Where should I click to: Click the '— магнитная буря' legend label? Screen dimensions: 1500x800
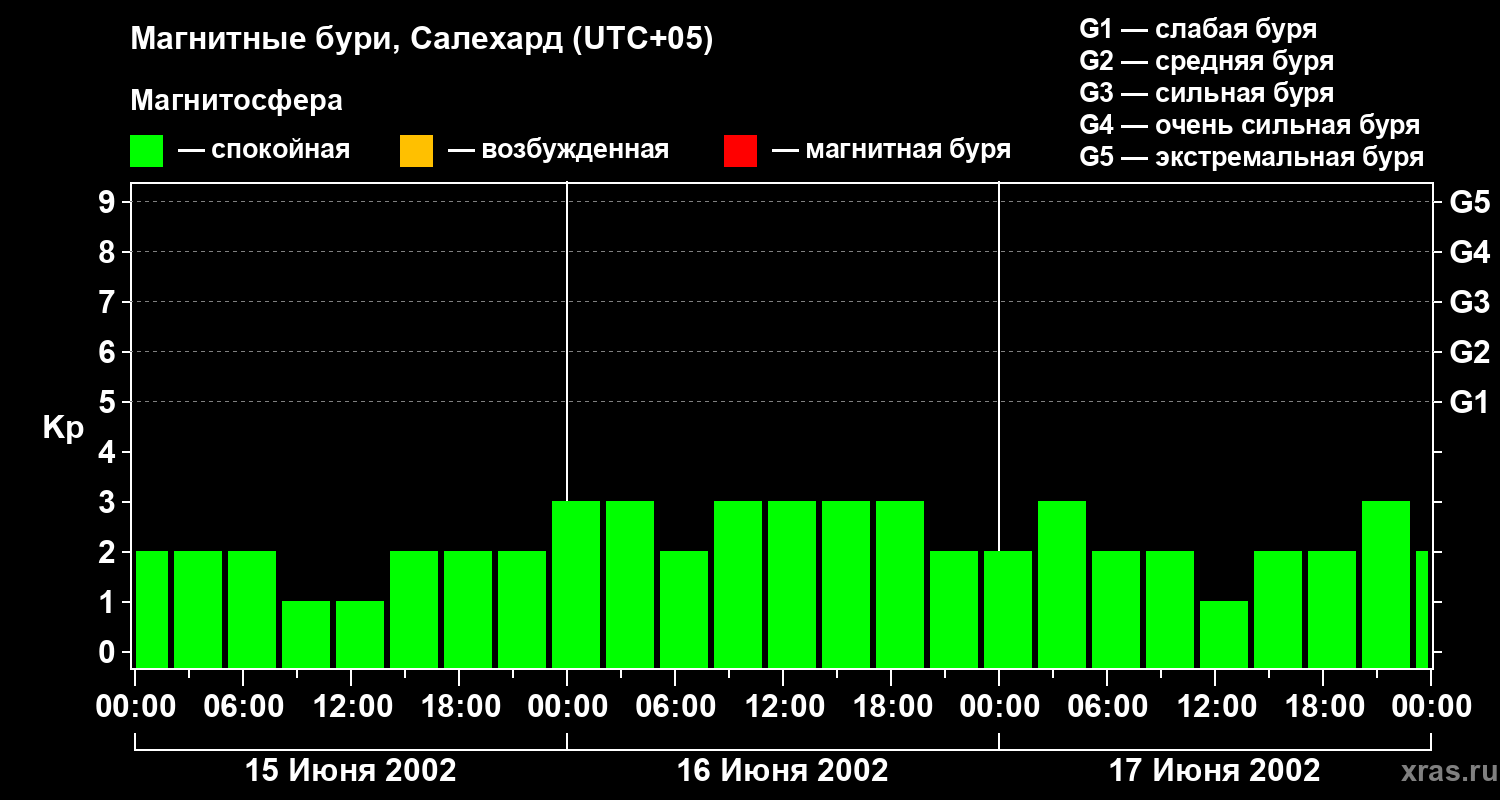click(x=892, y=150)
